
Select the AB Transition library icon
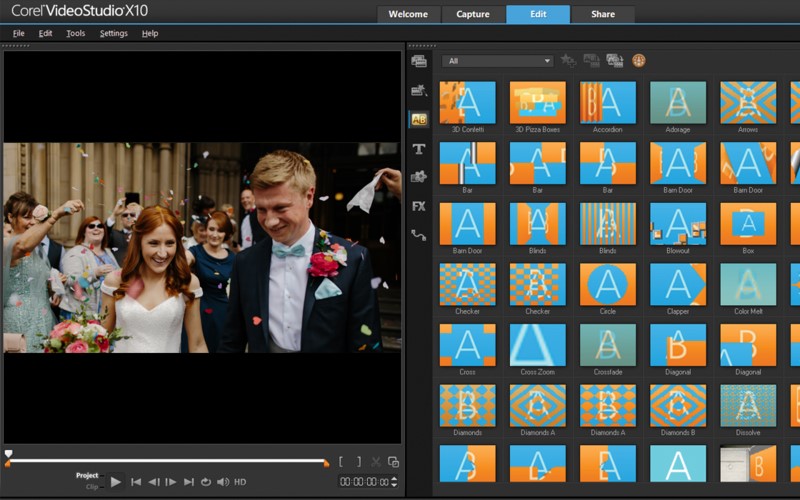pos(419,120)
